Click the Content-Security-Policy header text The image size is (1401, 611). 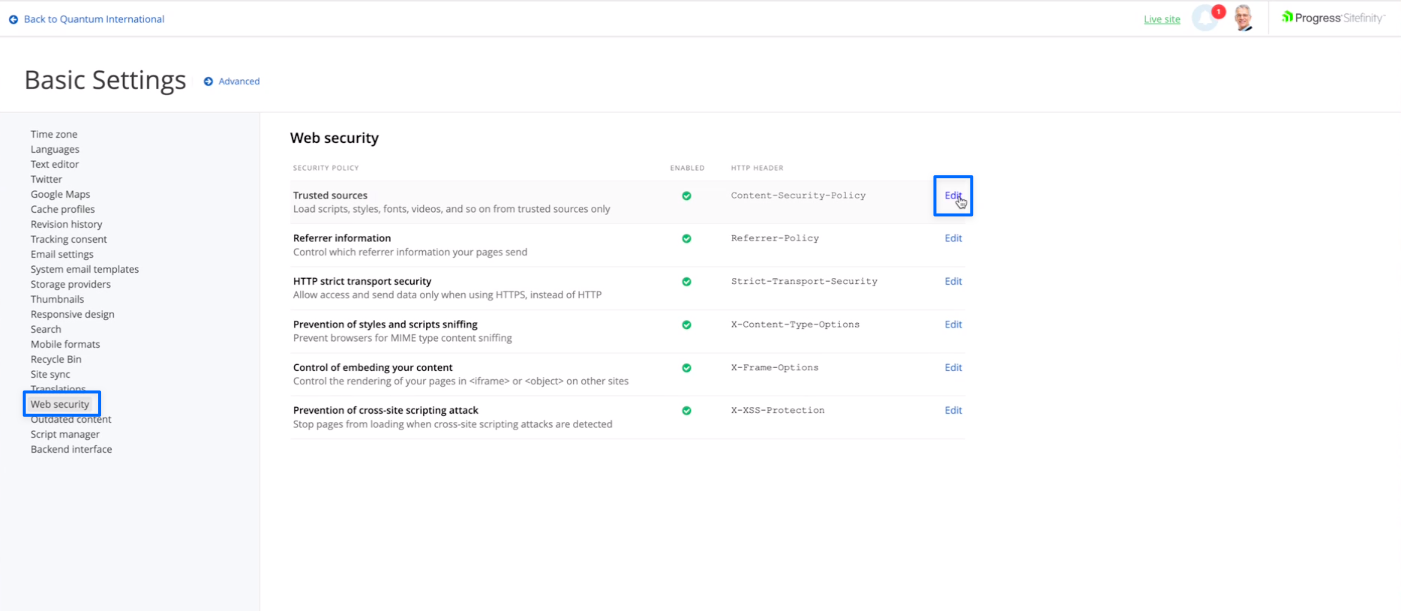pos(798,196)
